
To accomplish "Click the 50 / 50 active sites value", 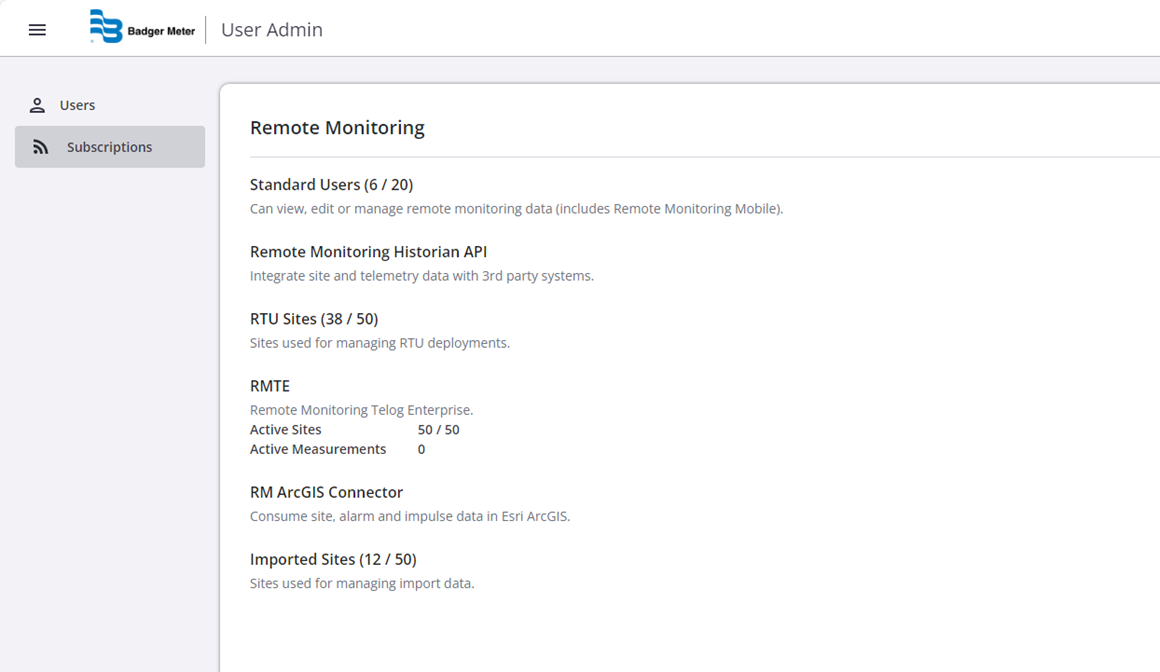I will tap(438, 430).
